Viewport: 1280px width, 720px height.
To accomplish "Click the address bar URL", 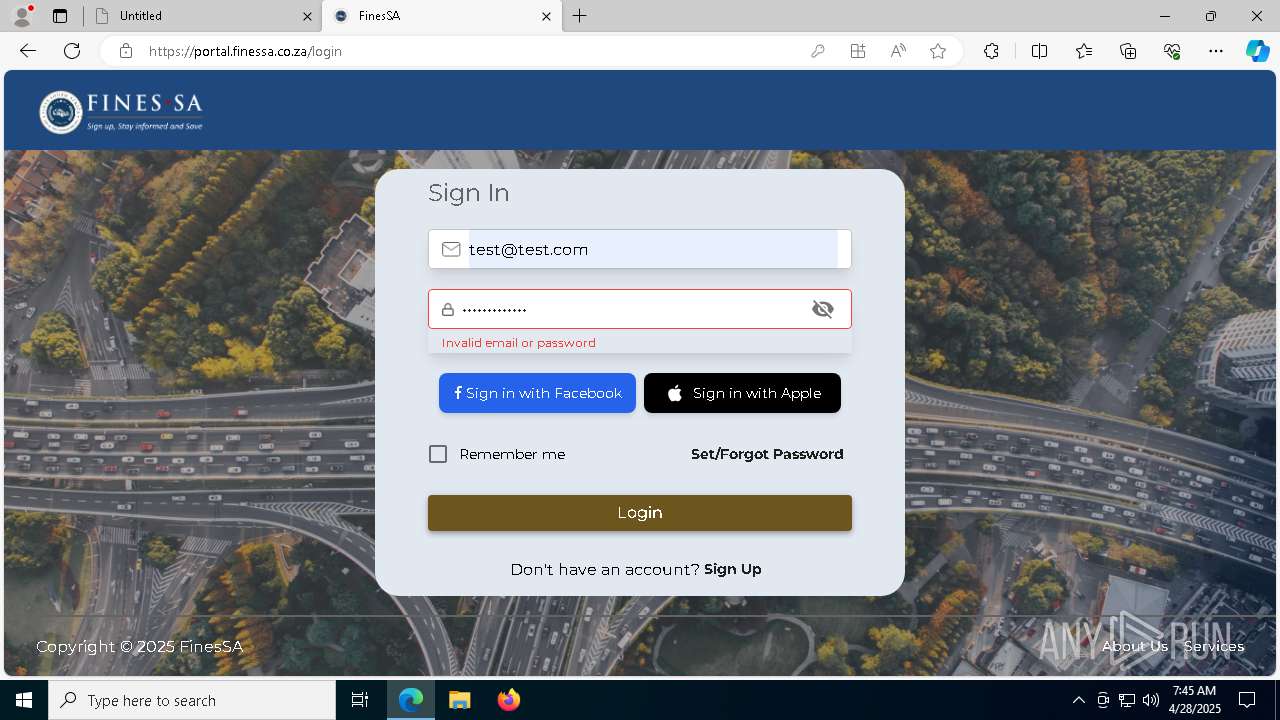I will 245,51.
